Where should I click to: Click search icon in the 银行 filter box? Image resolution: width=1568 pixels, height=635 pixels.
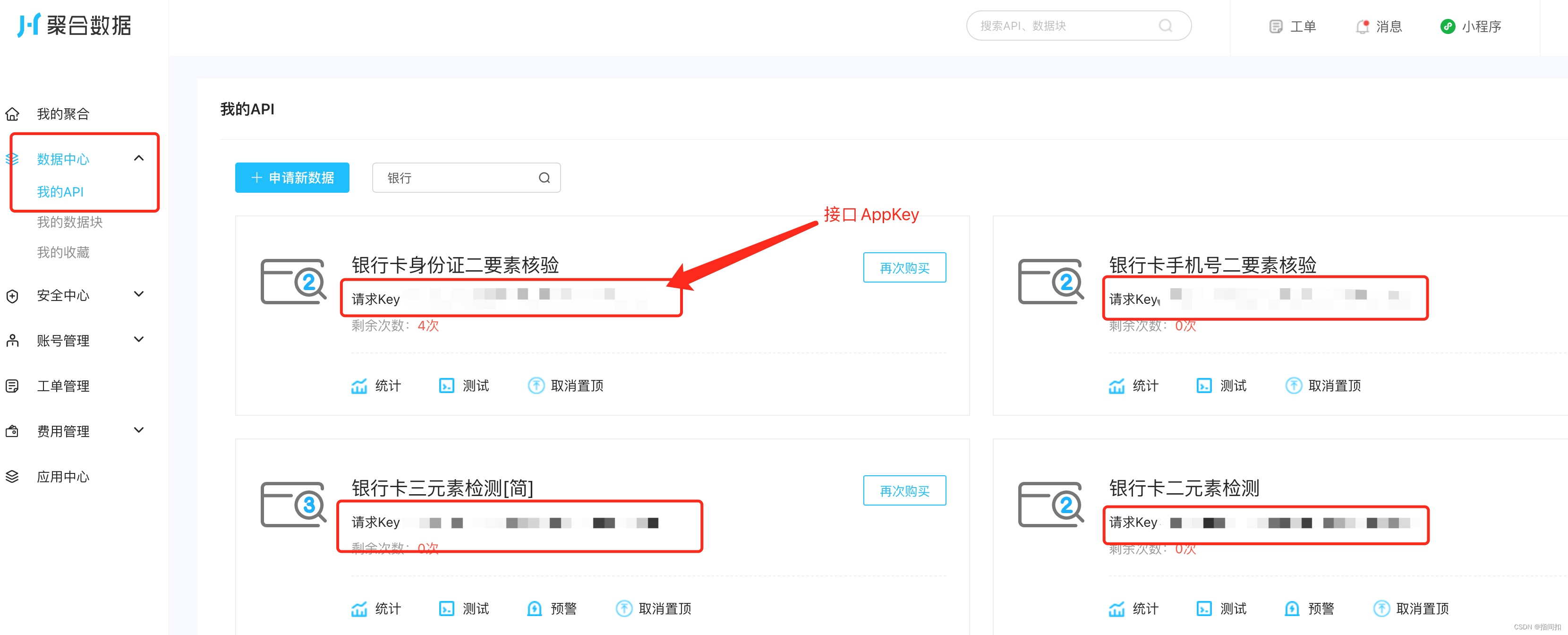pyautogui.click(x=544, y=178)
